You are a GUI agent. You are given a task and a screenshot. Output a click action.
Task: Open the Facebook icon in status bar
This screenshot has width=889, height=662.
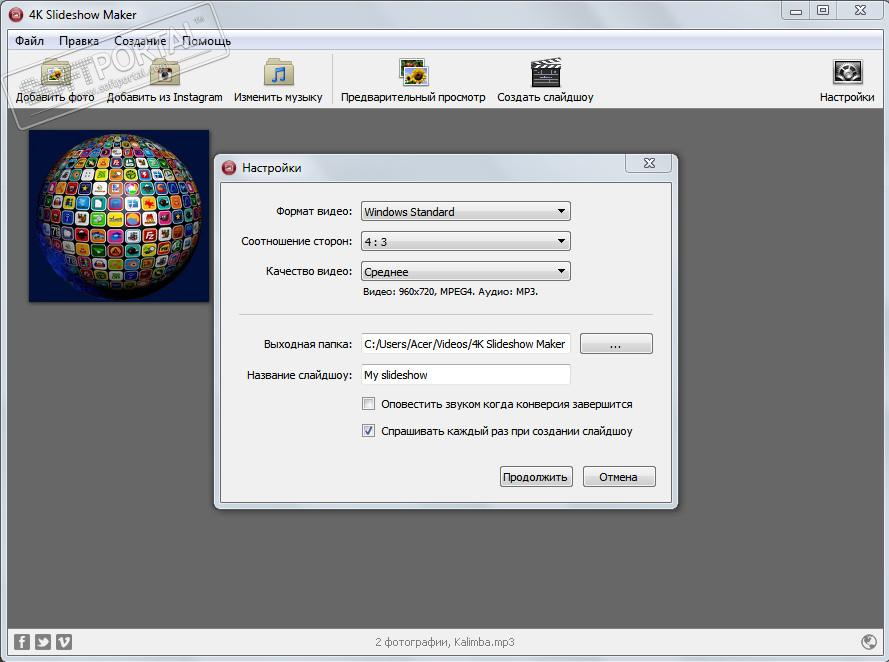click(x=22, y=642)
